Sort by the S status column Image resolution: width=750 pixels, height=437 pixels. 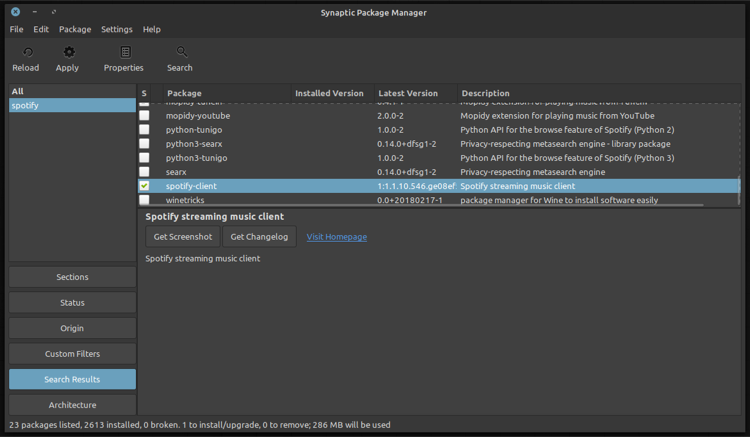(x=144, y=93)
